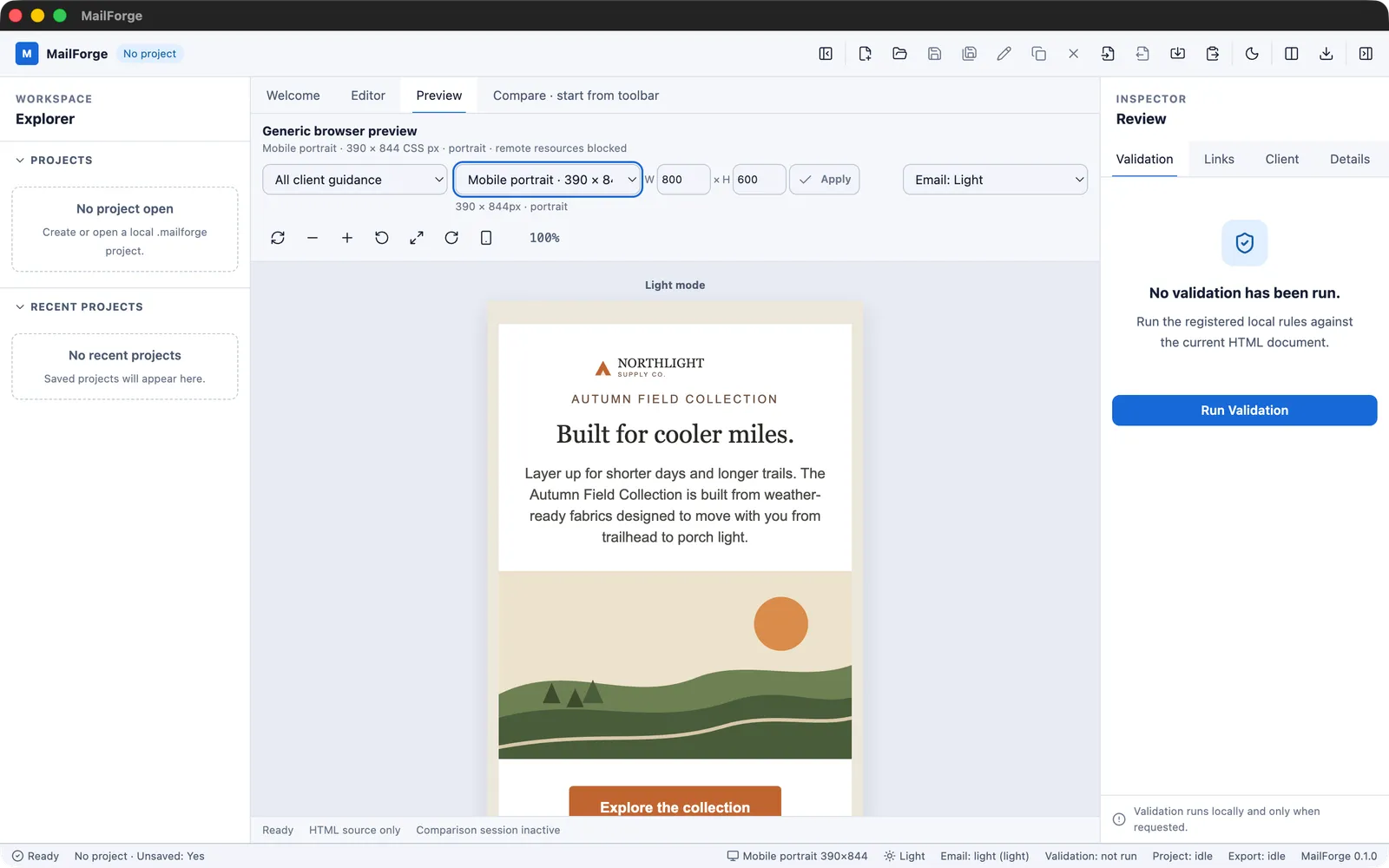Create a new file with plus icon

point(865,54)
